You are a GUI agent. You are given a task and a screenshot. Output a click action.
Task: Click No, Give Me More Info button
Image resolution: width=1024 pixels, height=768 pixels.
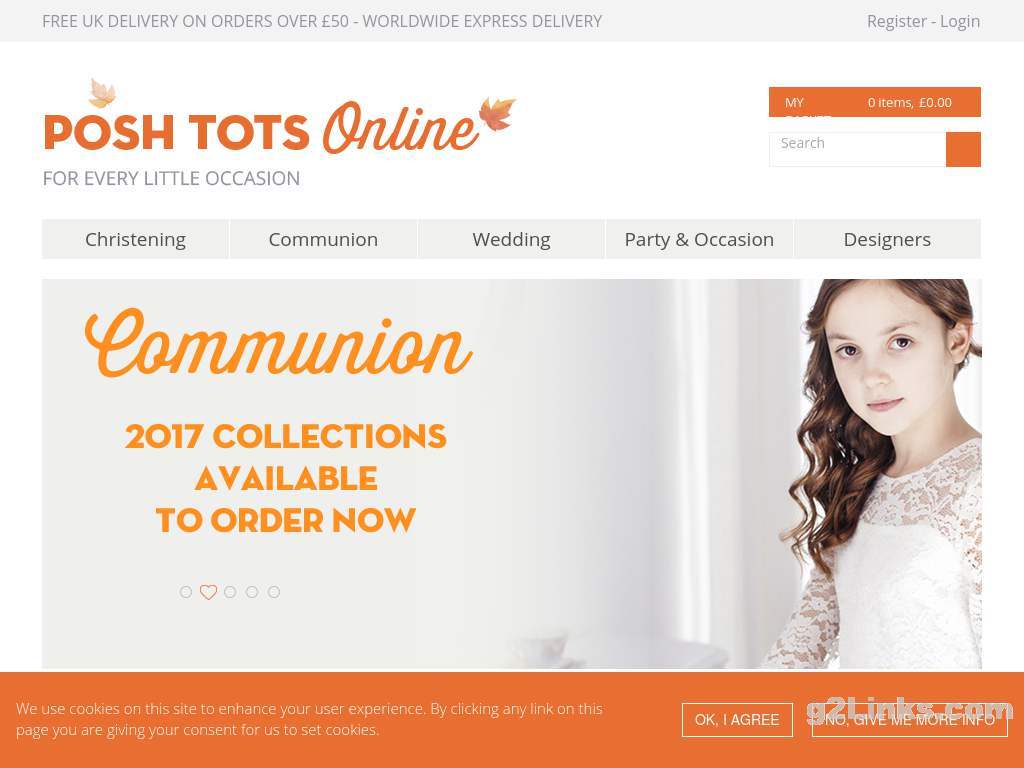tap(910, 720)
